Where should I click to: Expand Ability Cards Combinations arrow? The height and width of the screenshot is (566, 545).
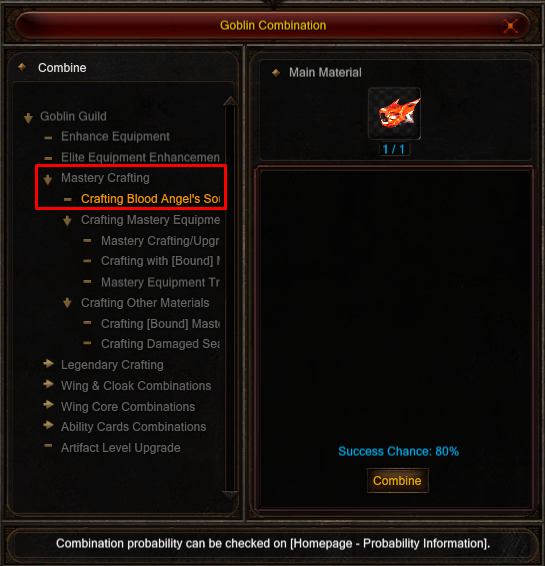pos(48,425)
